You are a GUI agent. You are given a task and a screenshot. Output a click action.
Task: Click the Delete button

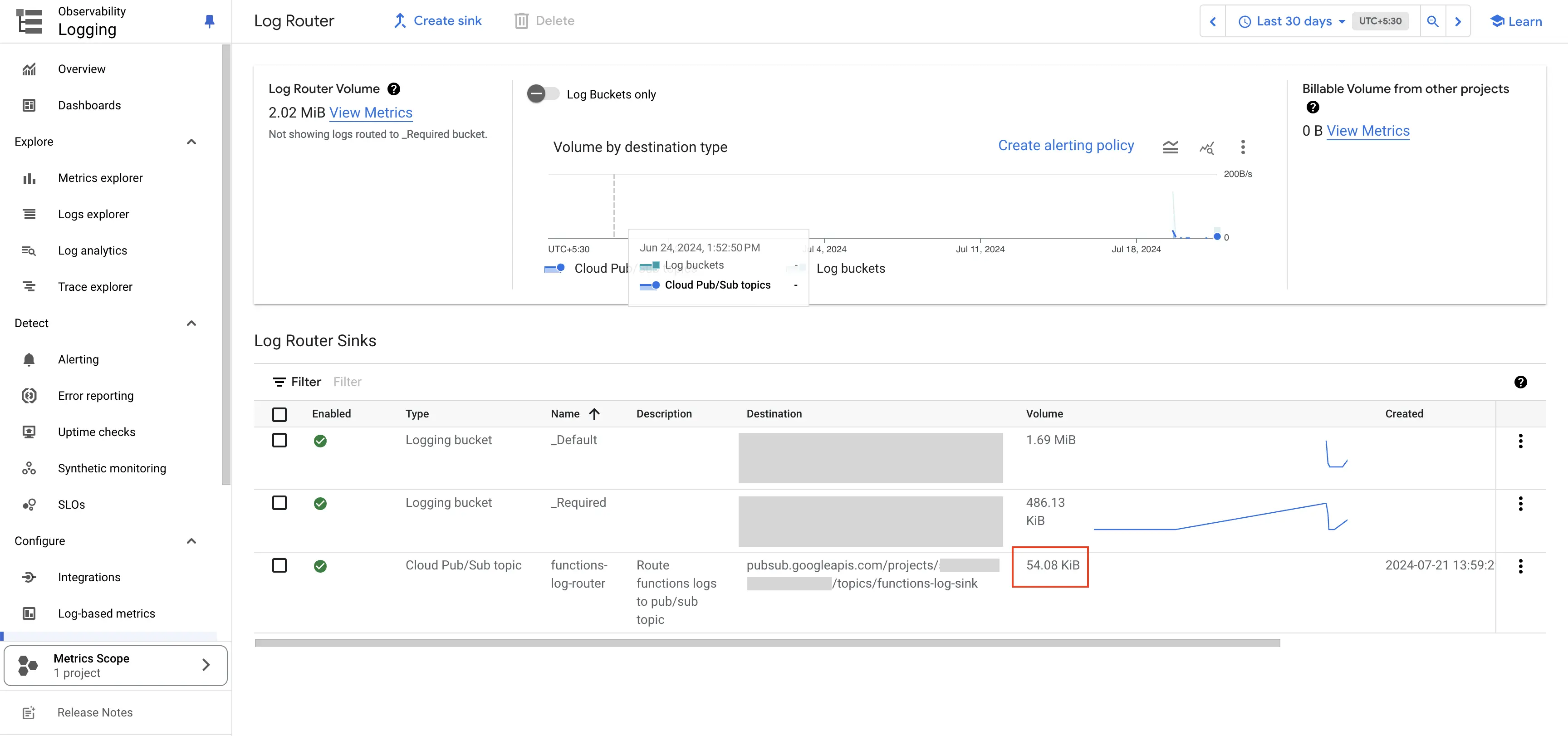click(x=544, y=21)
